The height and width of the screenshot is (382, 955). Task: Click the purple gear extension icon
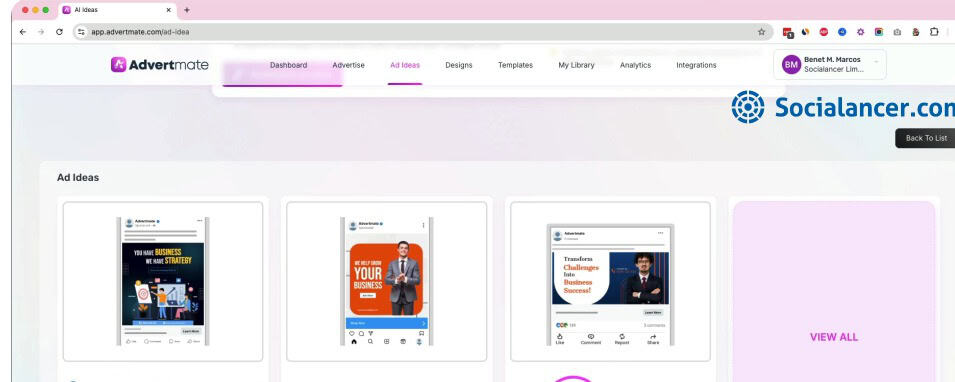861,32
